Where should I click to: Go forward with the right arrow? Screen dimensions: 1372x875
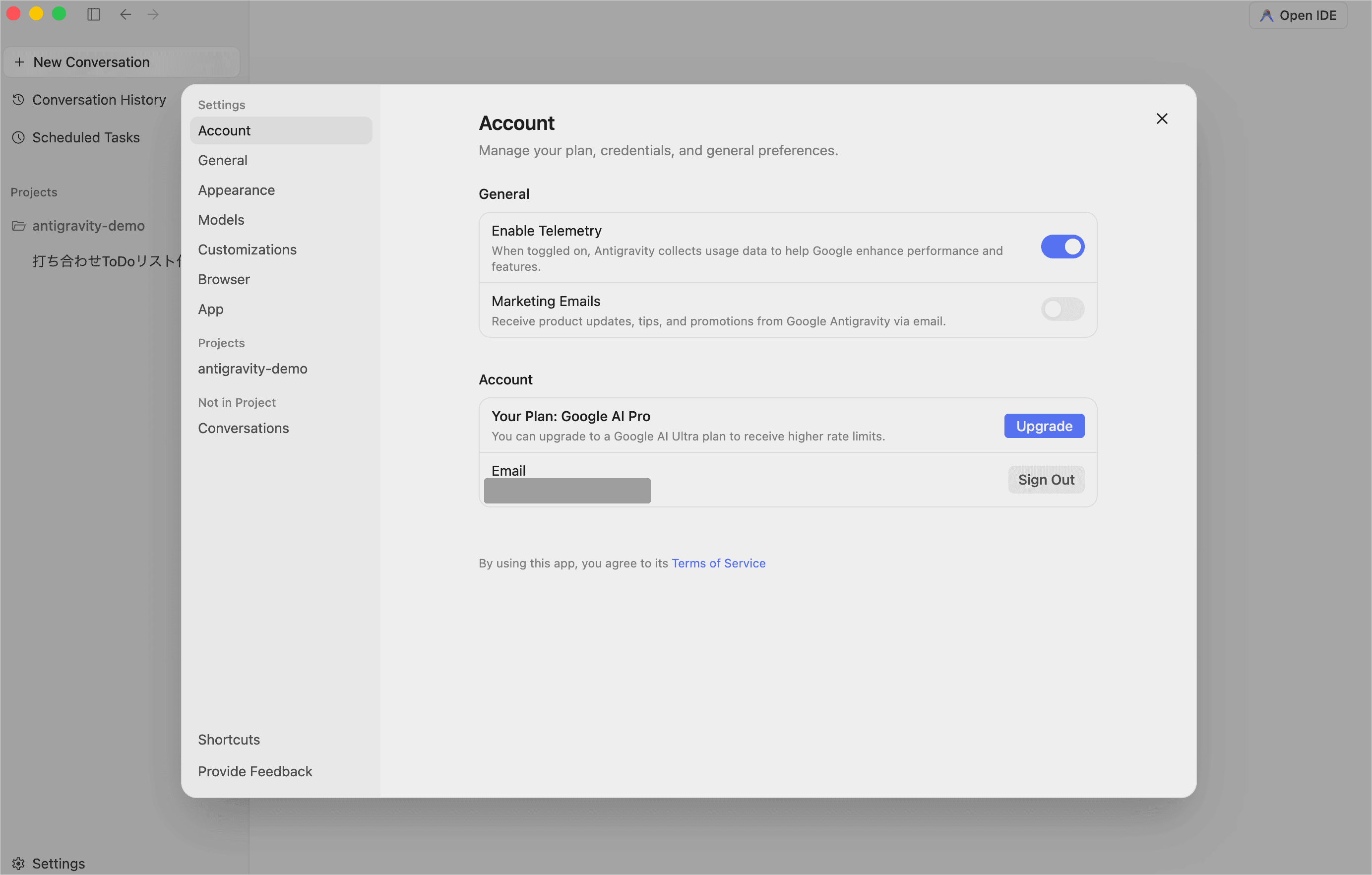pyautogui.click(x=153, y=14)
